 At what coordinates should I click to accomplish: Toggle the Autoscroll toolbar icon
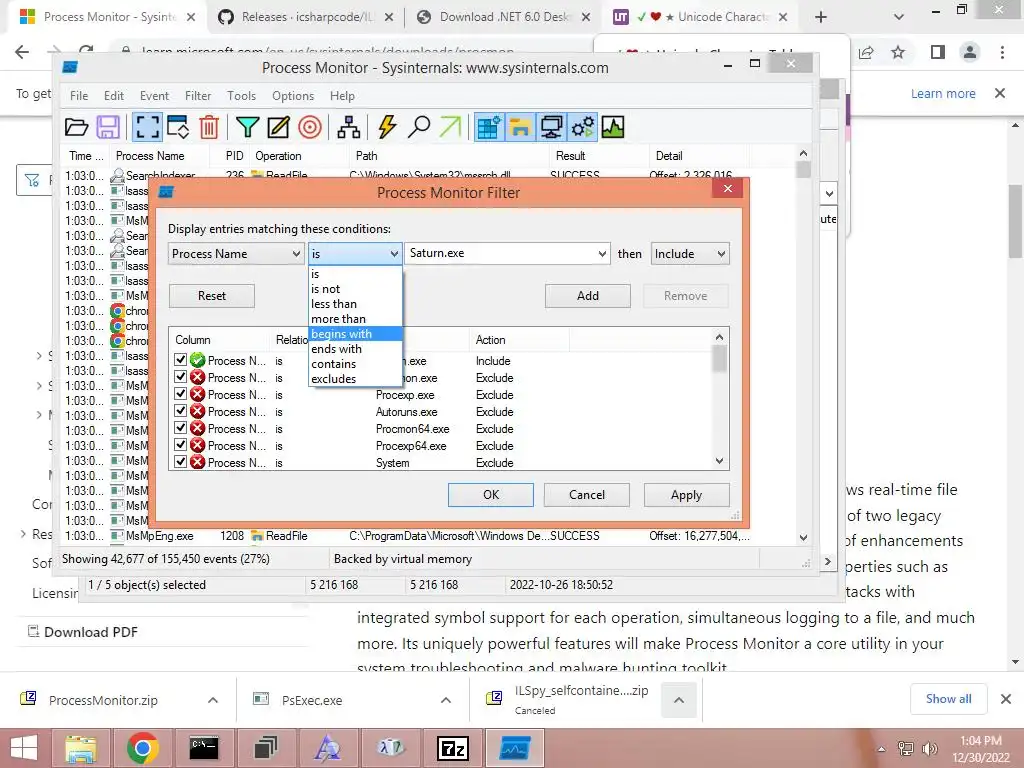[x=178, y=127]
